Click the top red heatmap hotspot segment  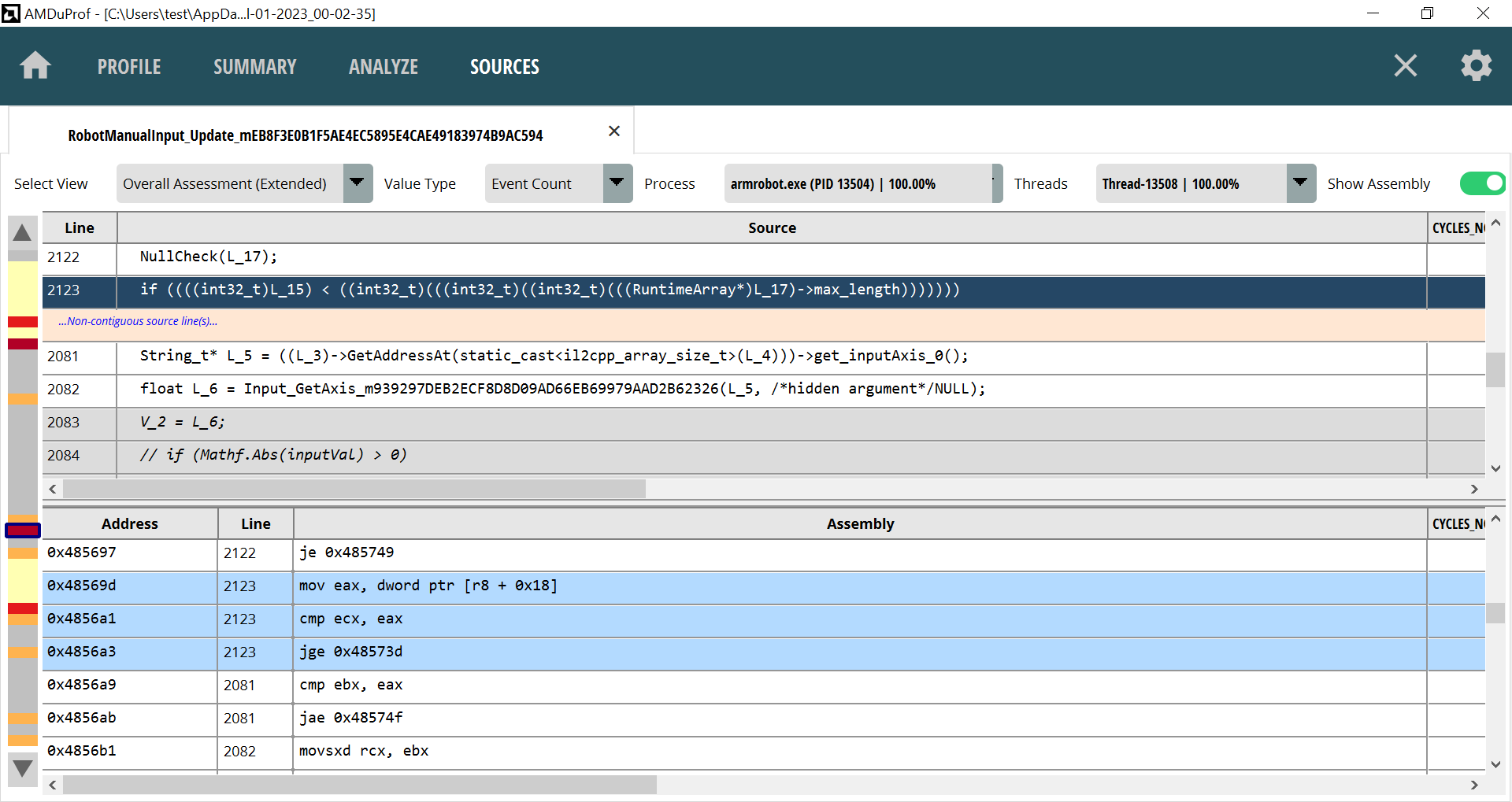[x=23, y=322]
